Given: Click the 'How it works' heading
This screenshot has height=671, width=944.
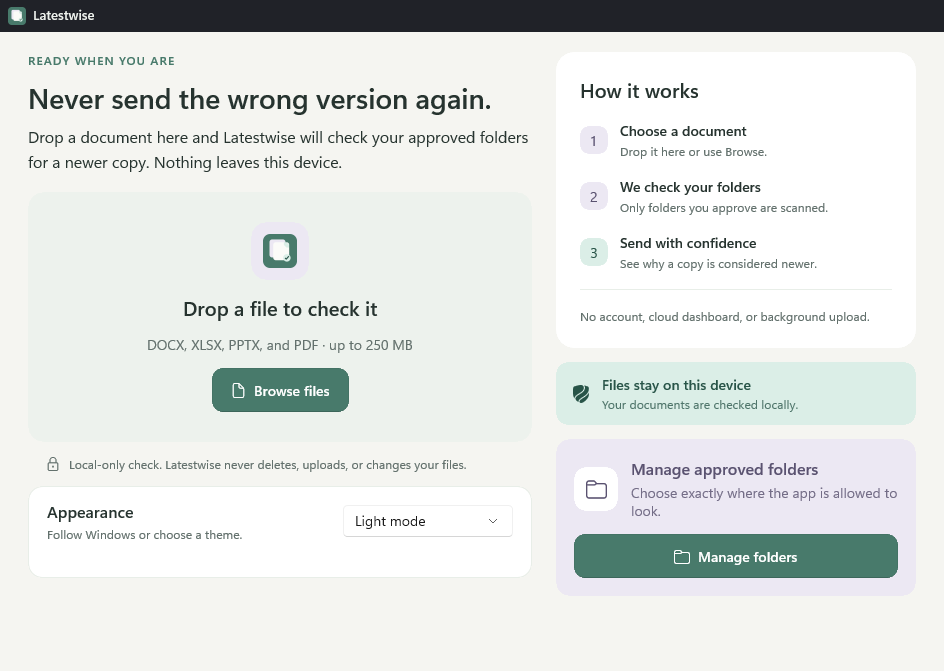Looking at the screenshot, I should tap(639, 91).
